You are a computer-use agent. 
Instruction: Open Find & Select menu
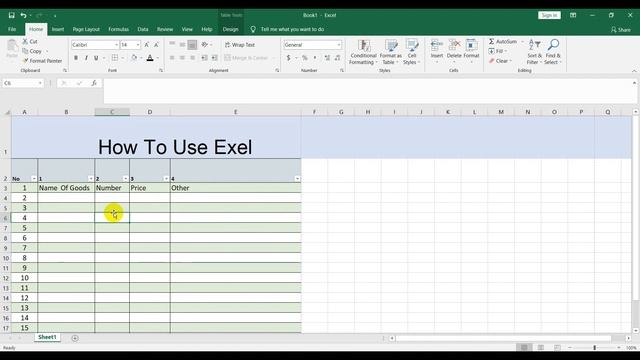click(x=553, y=52)
